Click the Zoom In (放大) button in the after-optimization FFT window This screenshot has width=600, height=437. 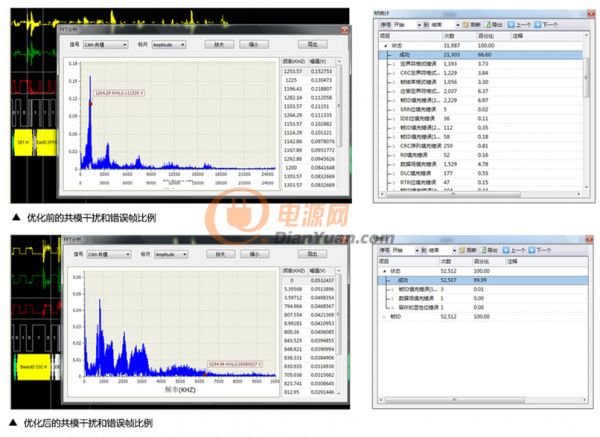click(x=221, y=254)
